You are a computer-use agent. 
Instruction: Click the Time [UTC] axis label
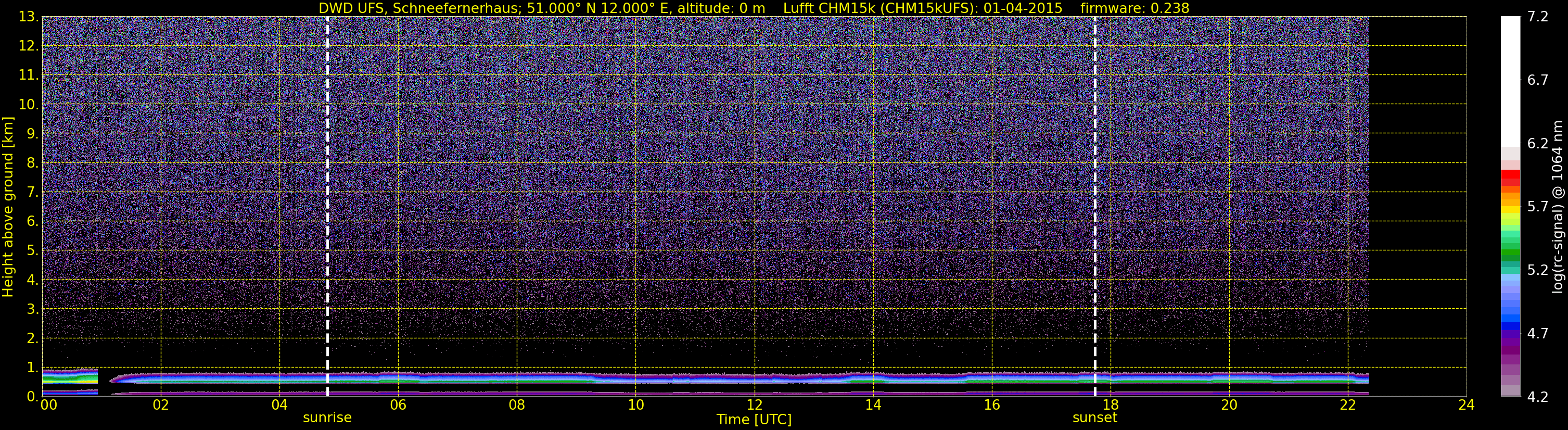coord(754,420)
